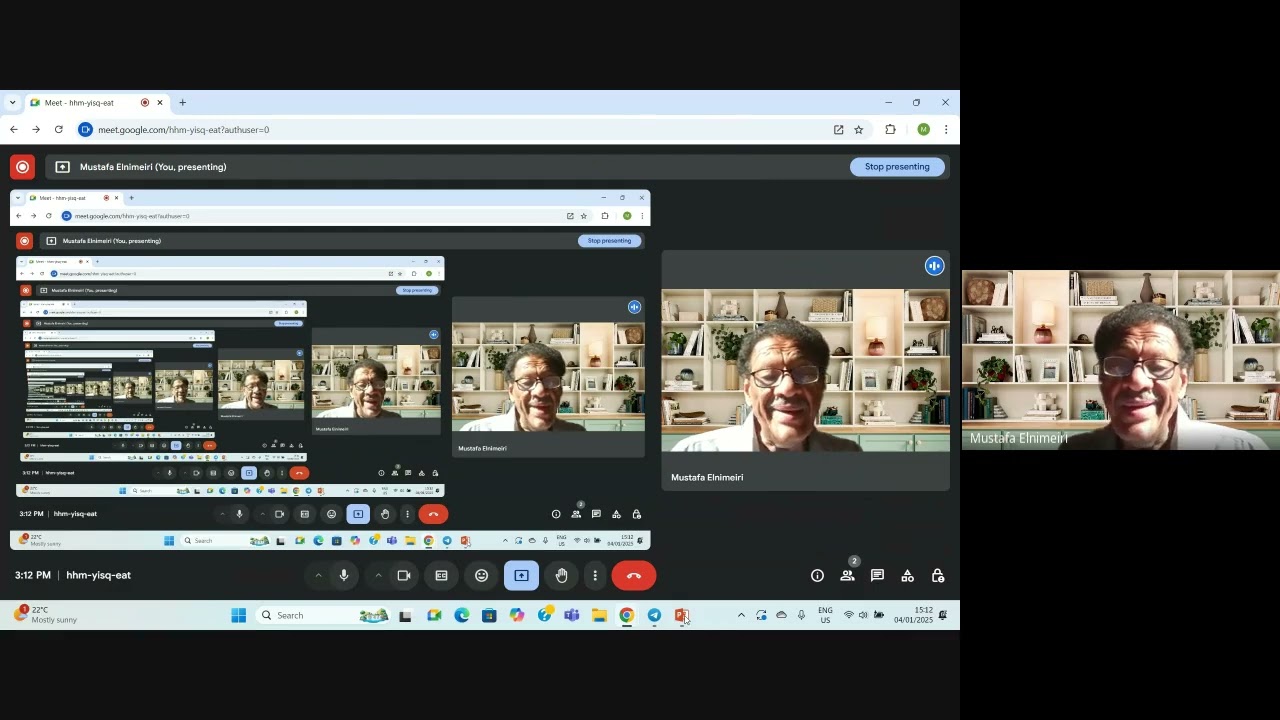Open Meet in app icon in address bar

click(x=838, y=130)
